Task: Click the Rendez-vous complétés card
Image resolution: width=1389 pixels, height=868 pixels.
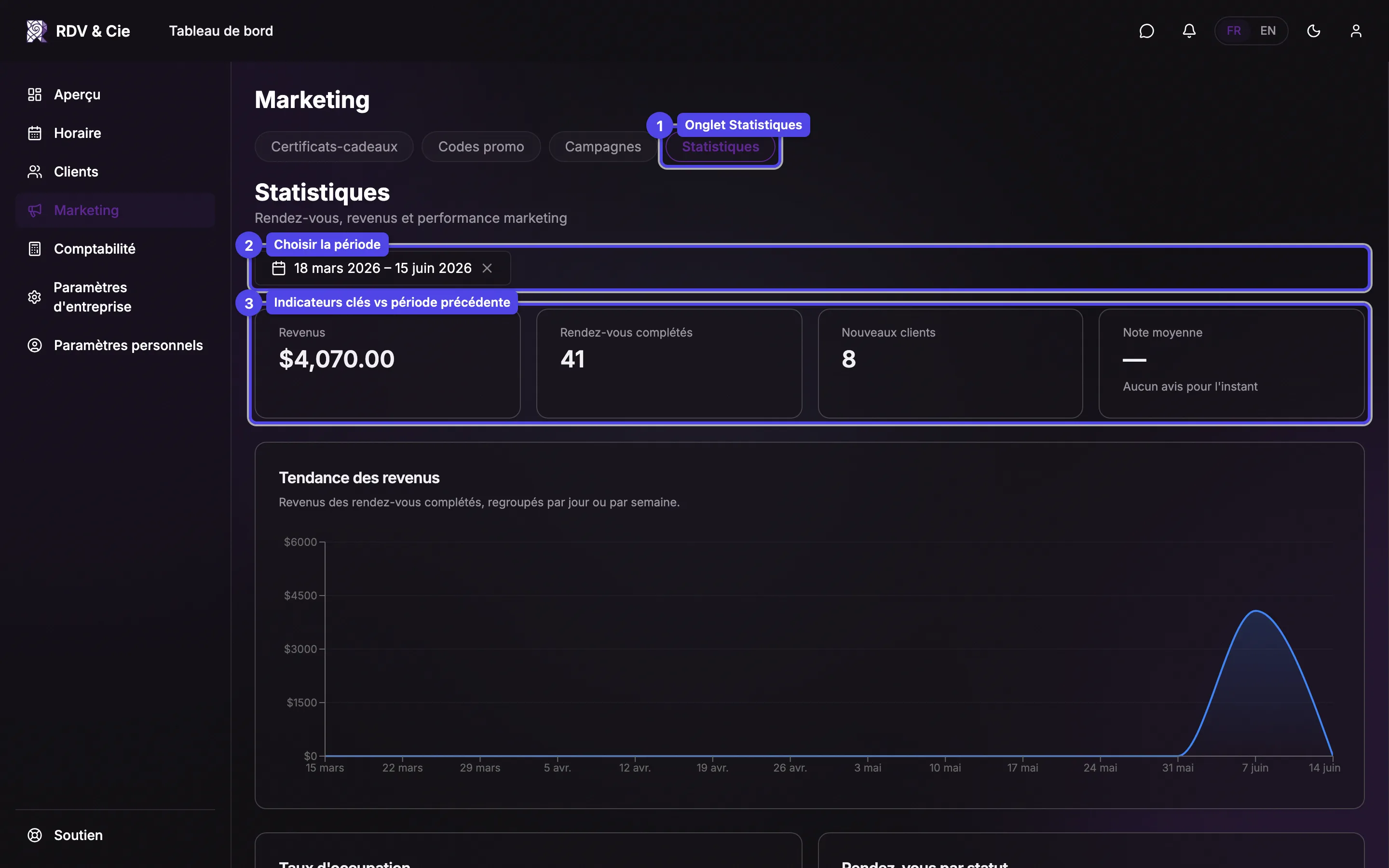Action: (x=668, y=364)
